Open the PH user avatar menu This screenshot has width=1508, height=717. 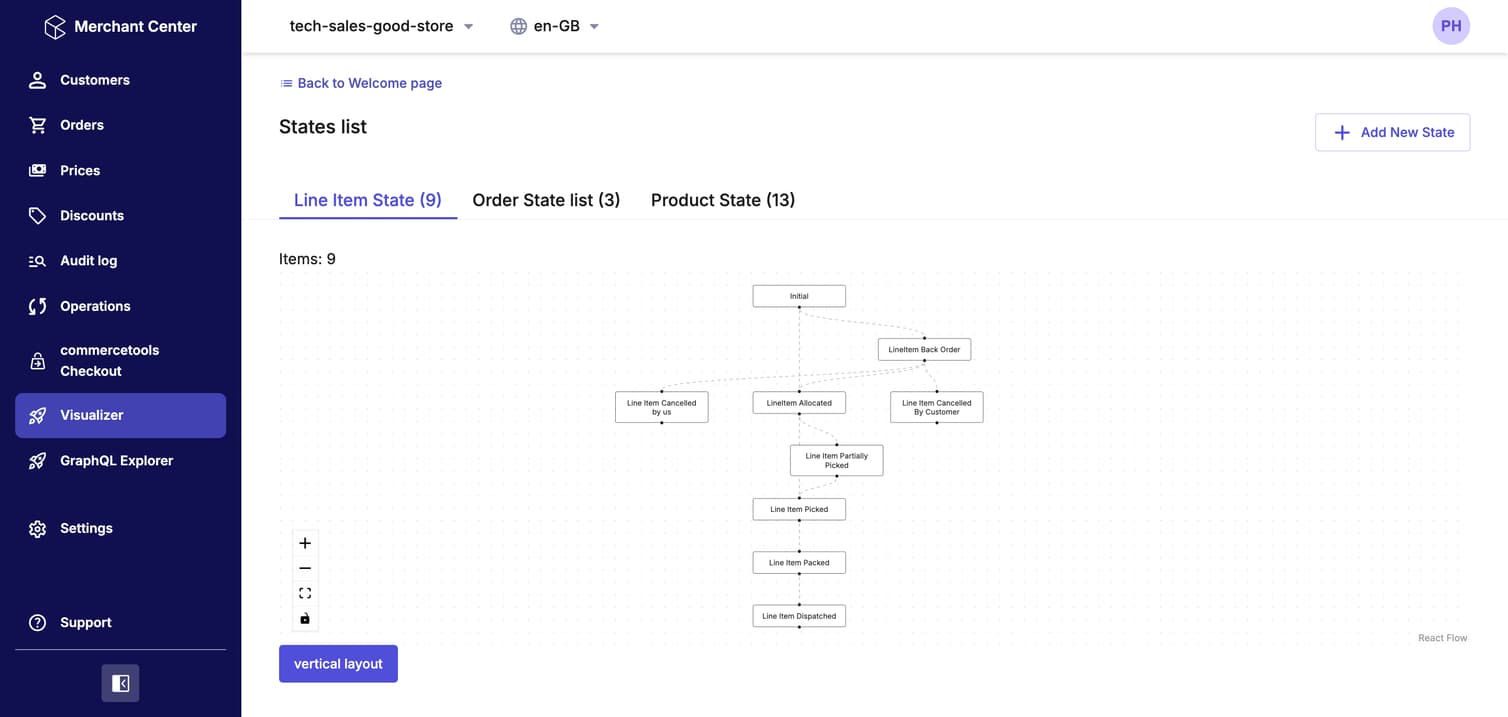(1450, 26)
